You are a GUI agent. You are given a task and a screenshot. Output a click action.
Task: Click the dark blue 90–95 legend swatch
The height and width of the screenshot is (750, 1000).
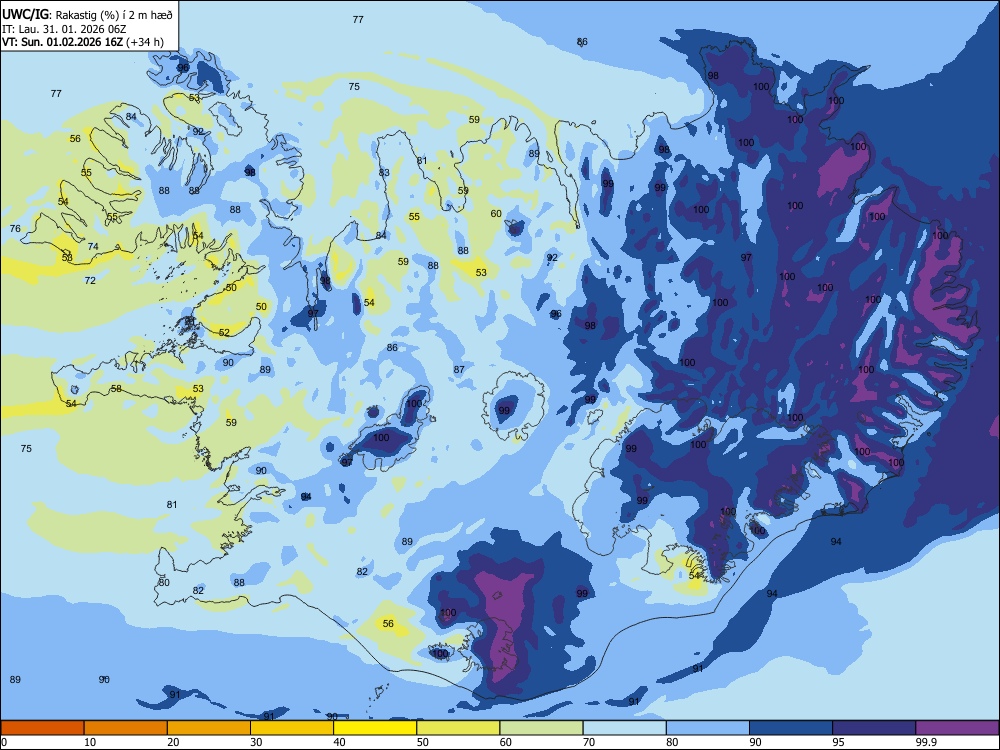click(791, 728)
